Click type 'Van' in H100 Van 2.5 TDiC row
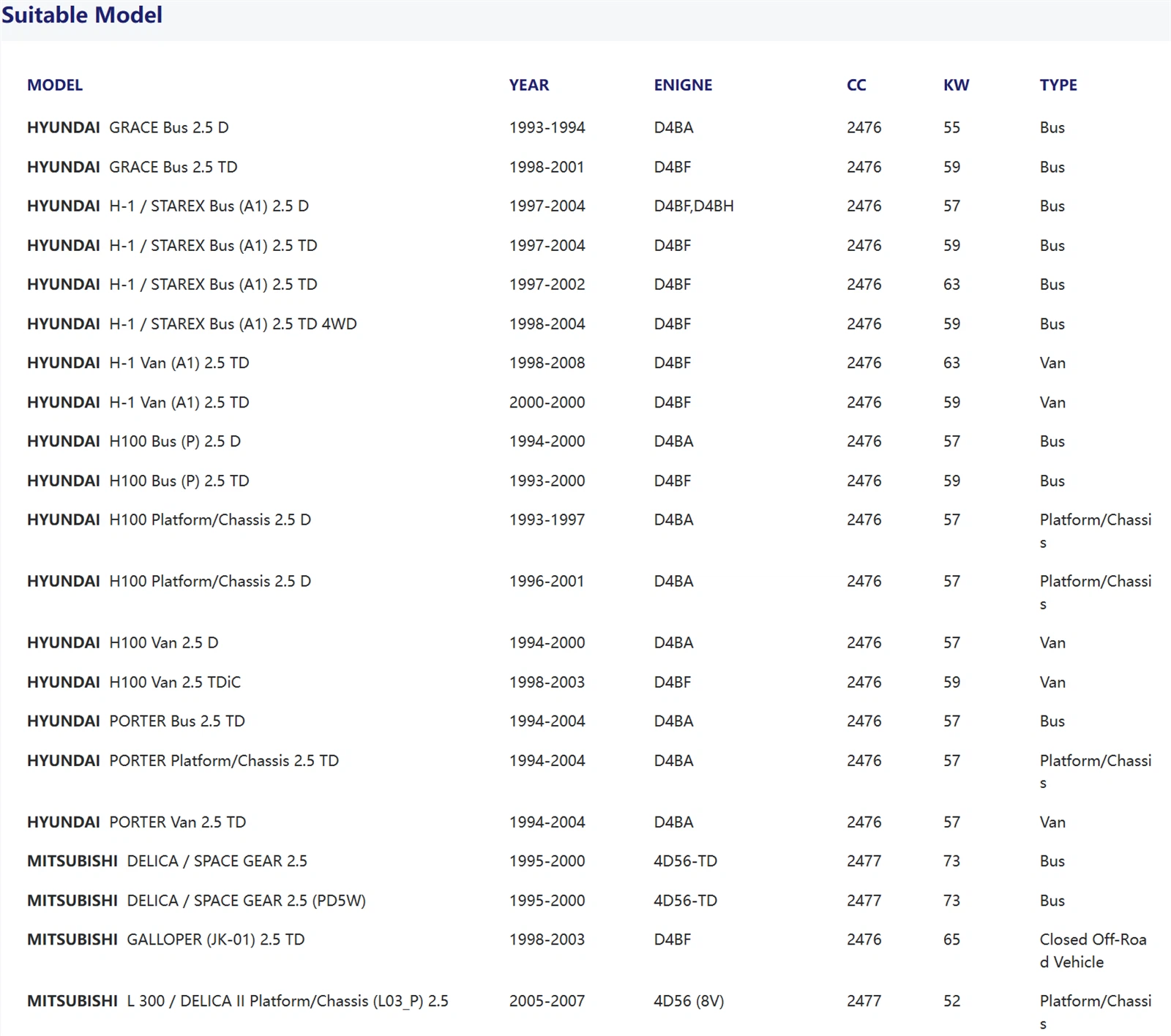The image size is (1171, 1036). pyautogui.click(x=1052, y=682)
